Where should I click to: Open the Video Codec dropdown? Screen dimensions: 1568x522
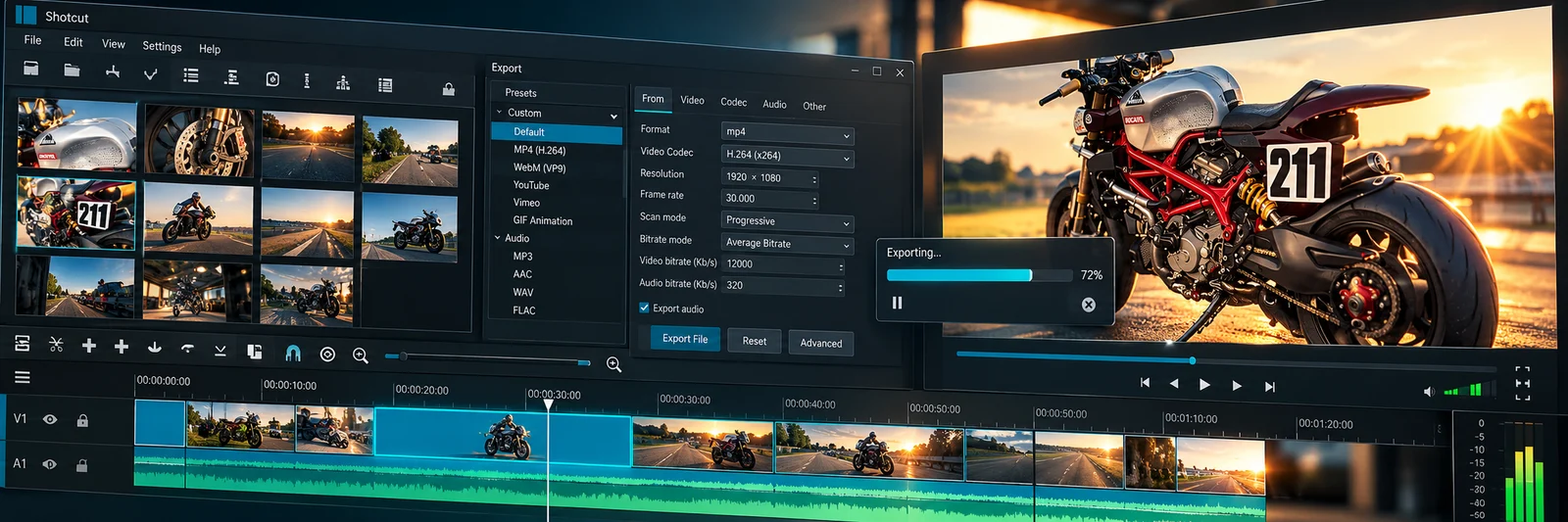[788, 156]
